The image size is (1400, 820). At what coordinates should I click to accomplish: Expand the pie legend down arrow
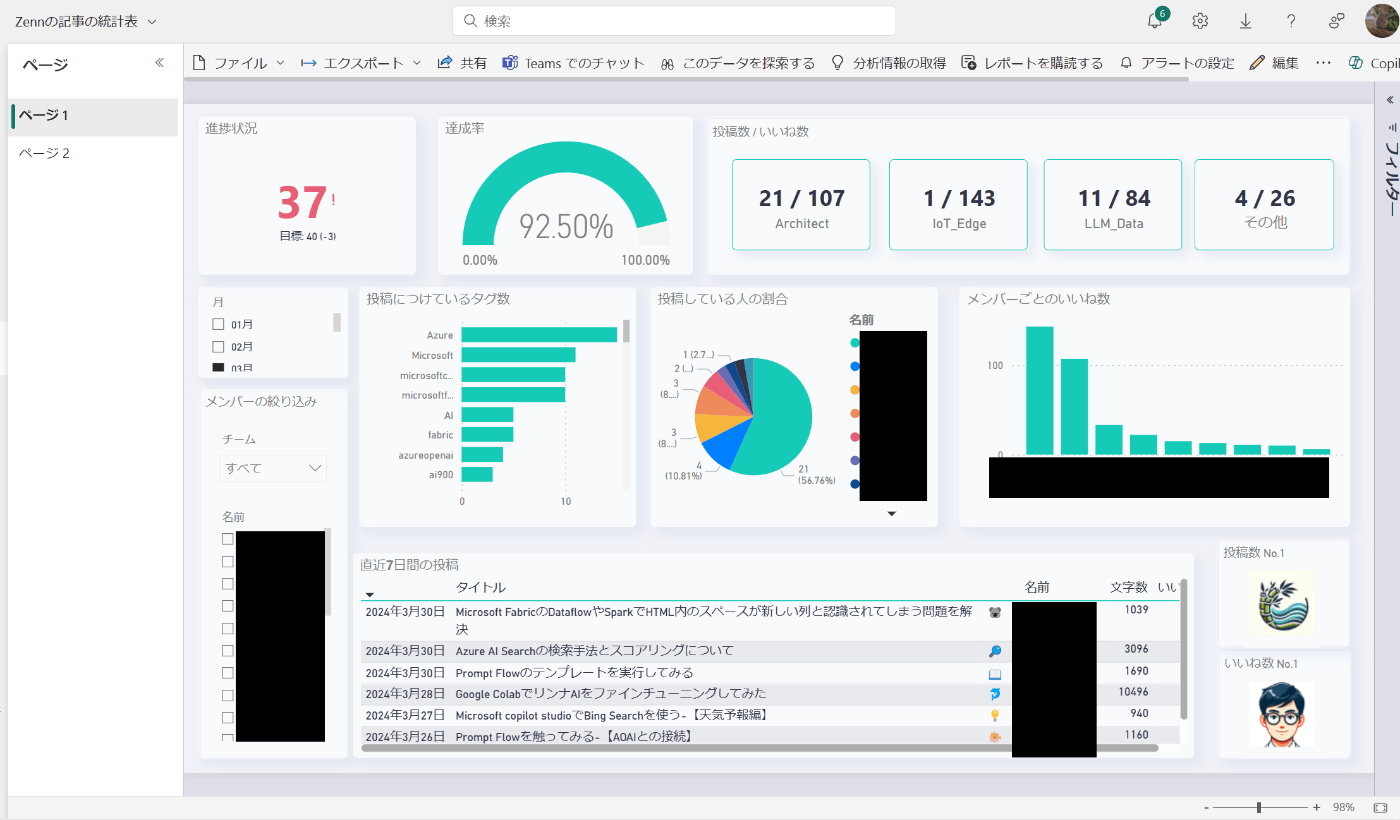pos(892,514)
